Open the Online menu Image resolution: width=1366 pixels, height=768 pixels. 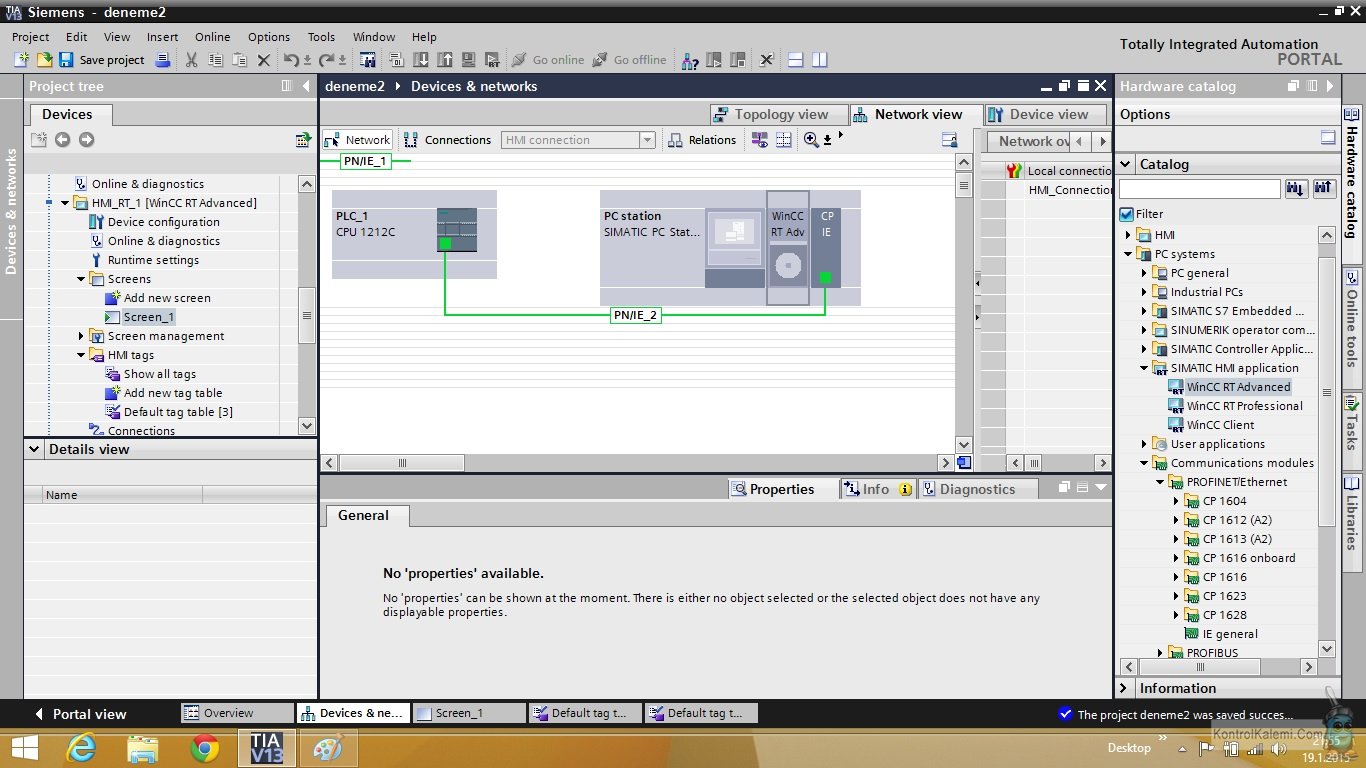tap(213, 37)
